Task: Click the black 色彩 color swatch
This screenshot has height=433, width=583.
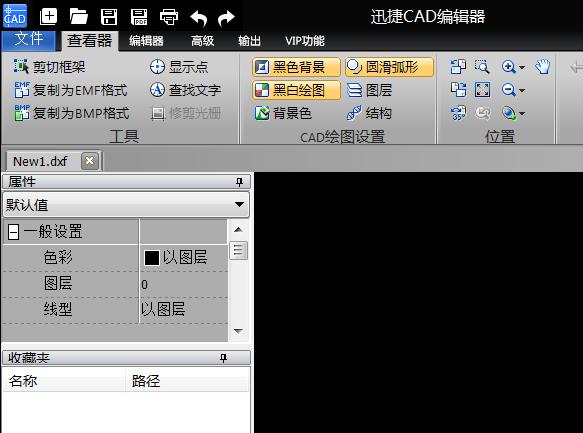Action: click(x=152, y=258)
